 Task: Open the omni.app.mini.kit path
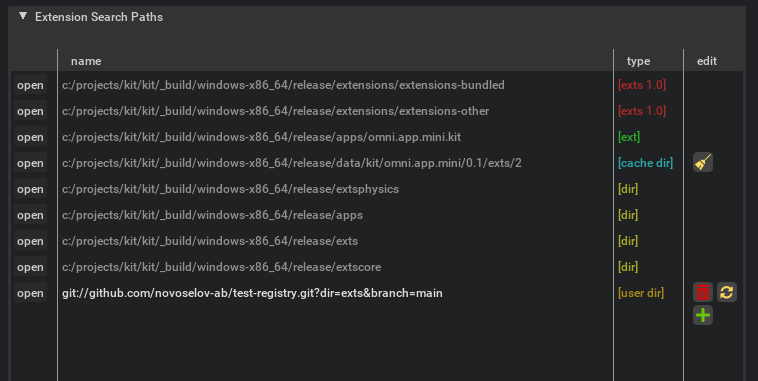coord(30,137)
